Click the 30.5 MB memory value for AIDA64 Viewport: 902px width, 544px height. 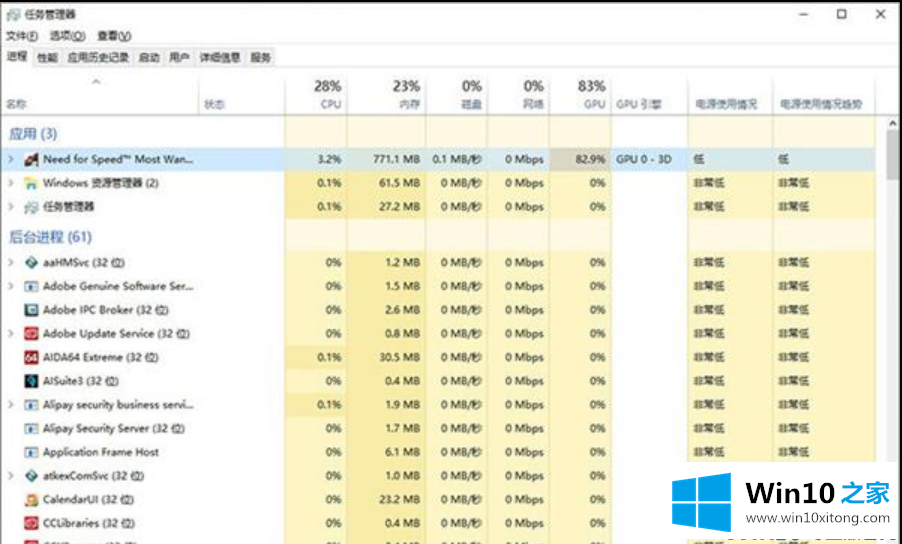coord(399,357)
